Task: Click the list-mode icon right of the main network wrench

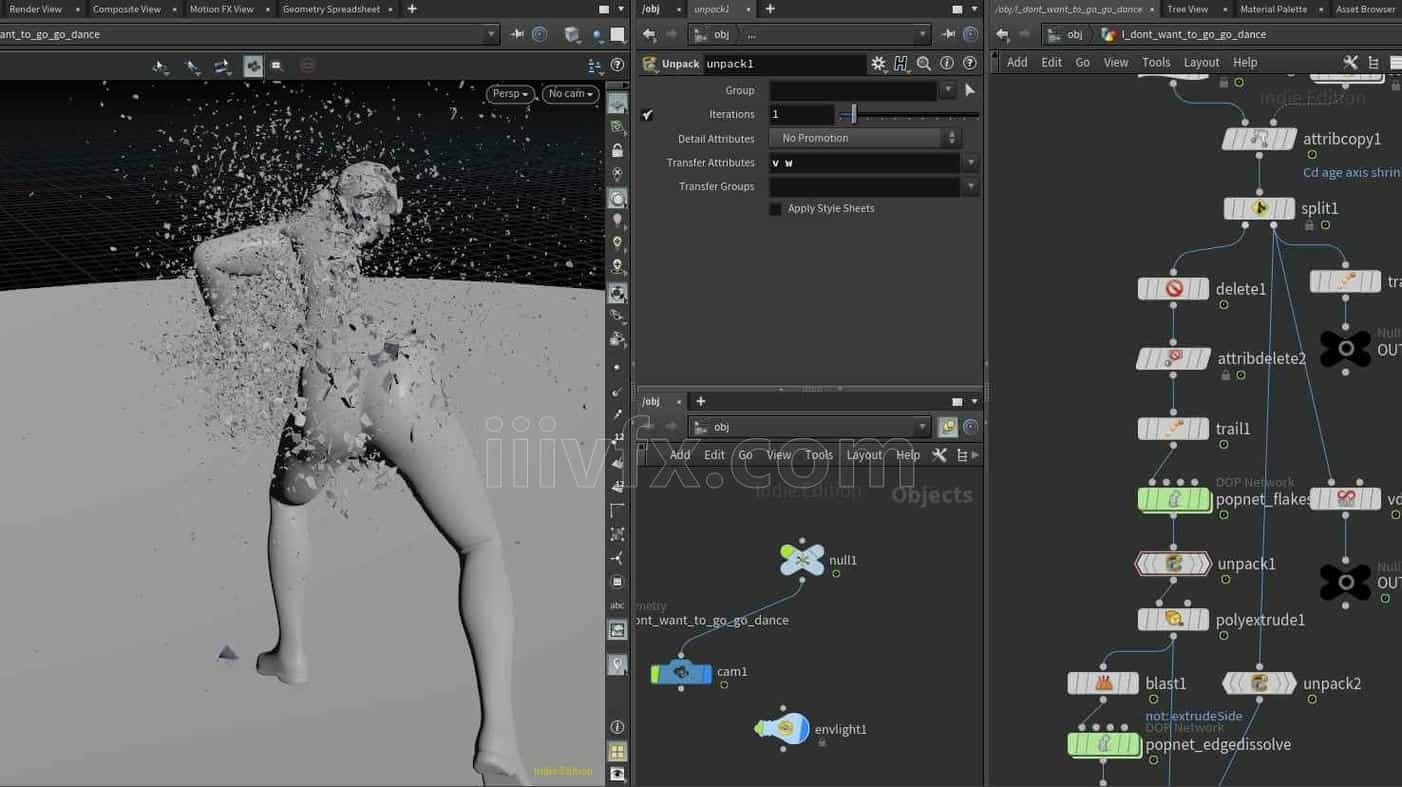Action: (x=1374, y=62)
